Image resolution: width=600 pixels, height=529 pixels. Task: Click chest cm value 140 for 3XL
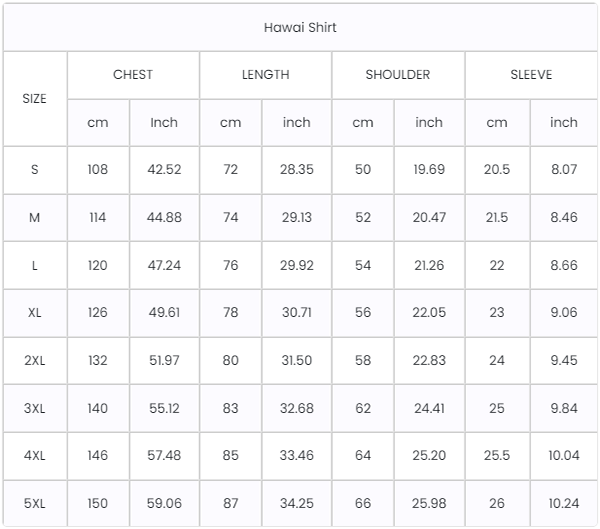pyautogui.click(x=98, y=408)
